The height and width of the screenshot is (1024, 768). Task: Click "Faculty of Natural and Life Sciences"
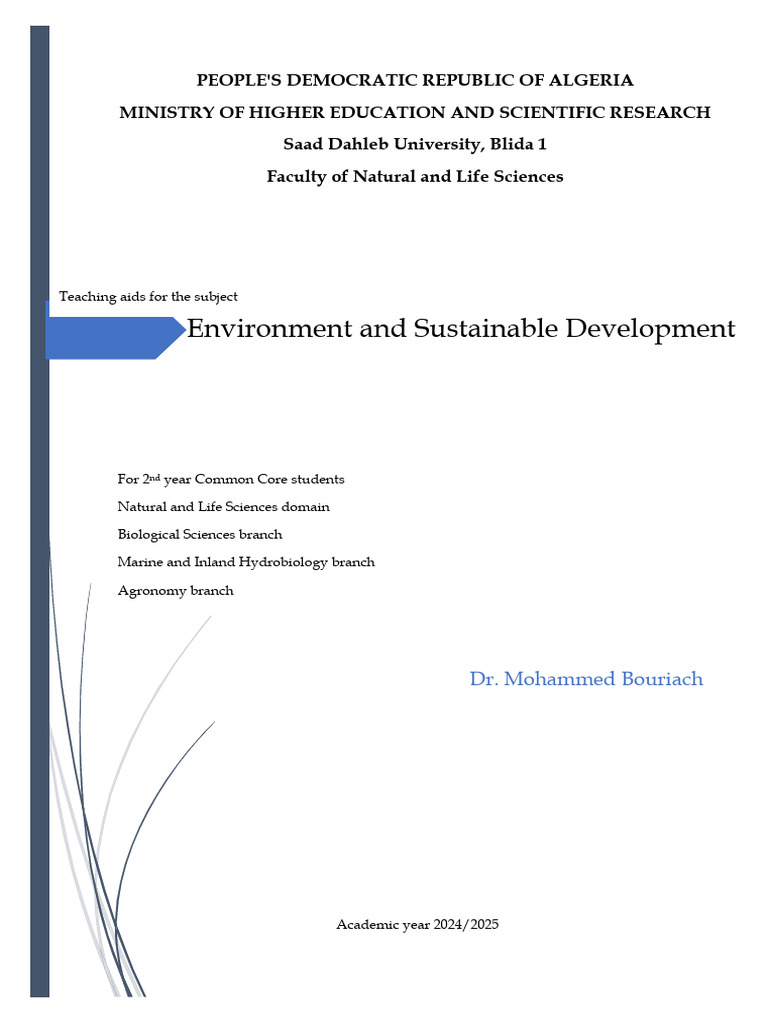coord(415,176)
